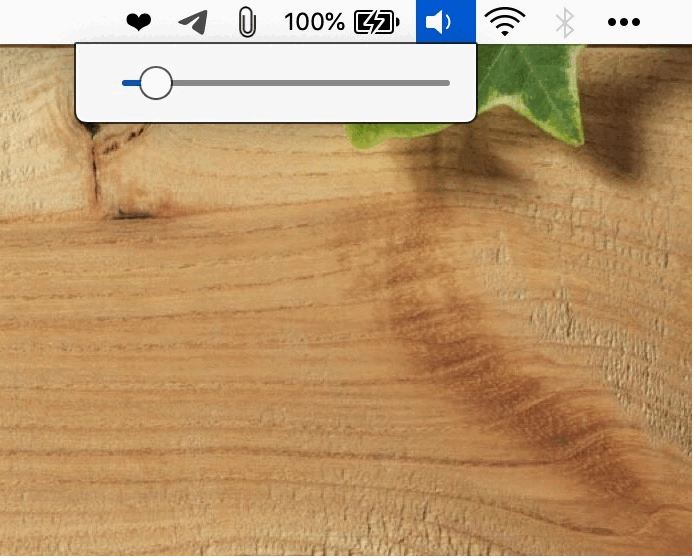This screenshot has width=694, height=558.
Task: Open the Bluetooth menu
Action: pos(565,23)
